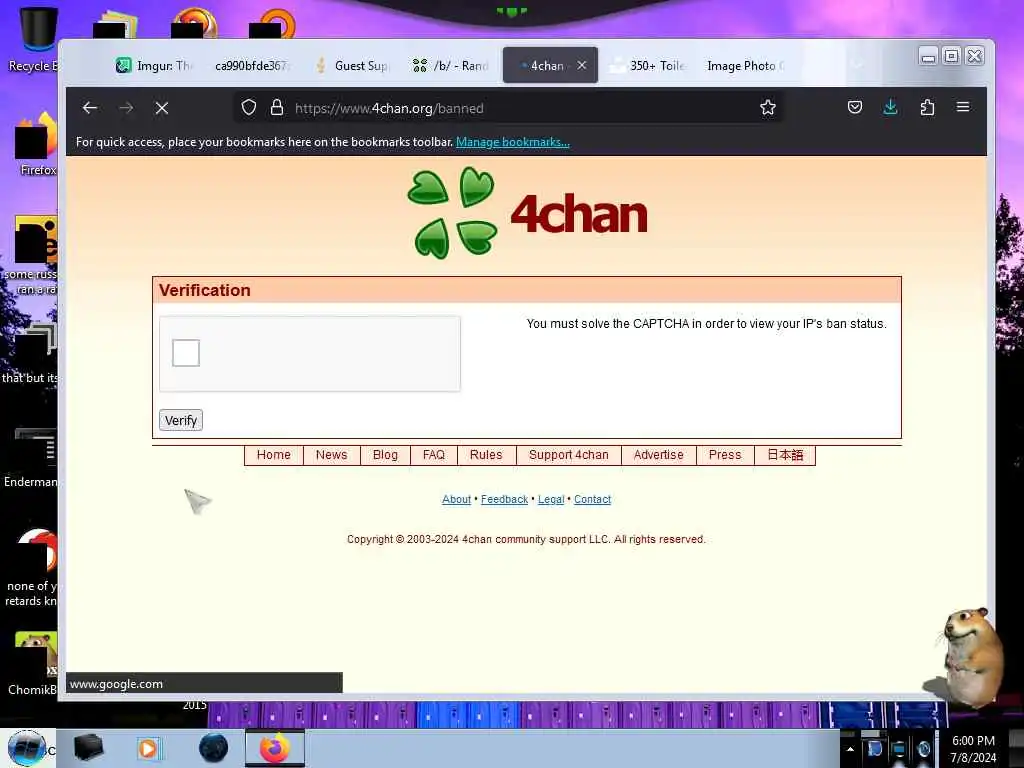
Task: Show downloads via the download arrow icon
Action: coord(890,107)
